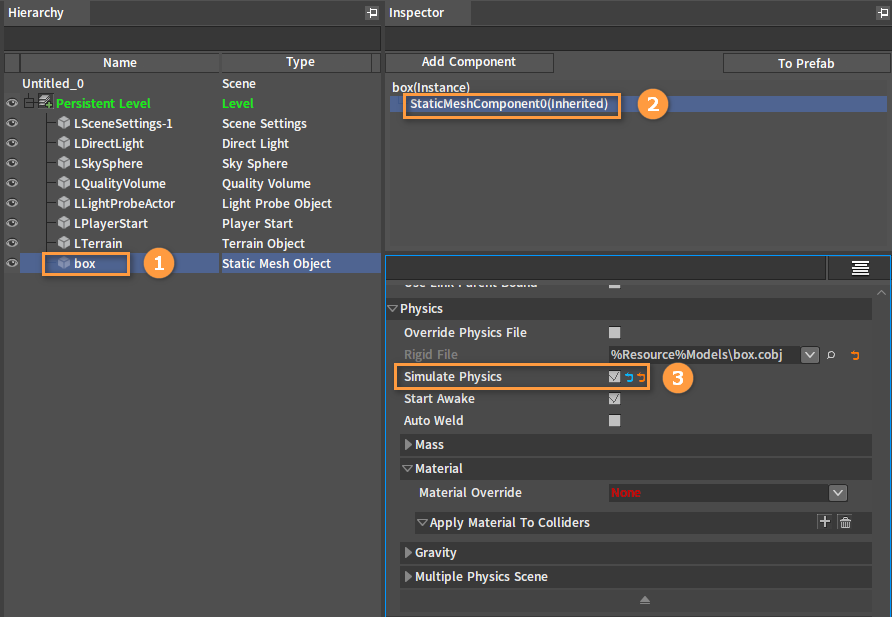The height and width of the screenshot is (617, 892).
Task: Enable Override Physics File checkbox
Action: (614, 332)
